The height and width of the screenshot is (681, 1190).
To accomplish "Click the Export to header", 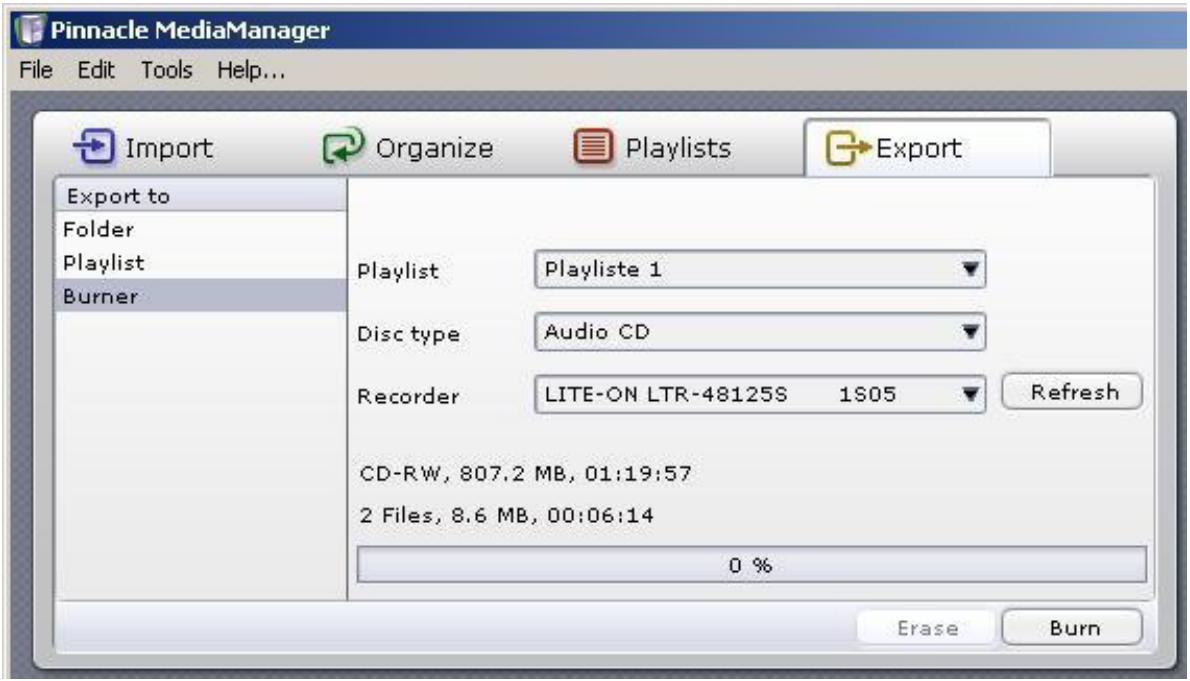I will coord(201,196).
